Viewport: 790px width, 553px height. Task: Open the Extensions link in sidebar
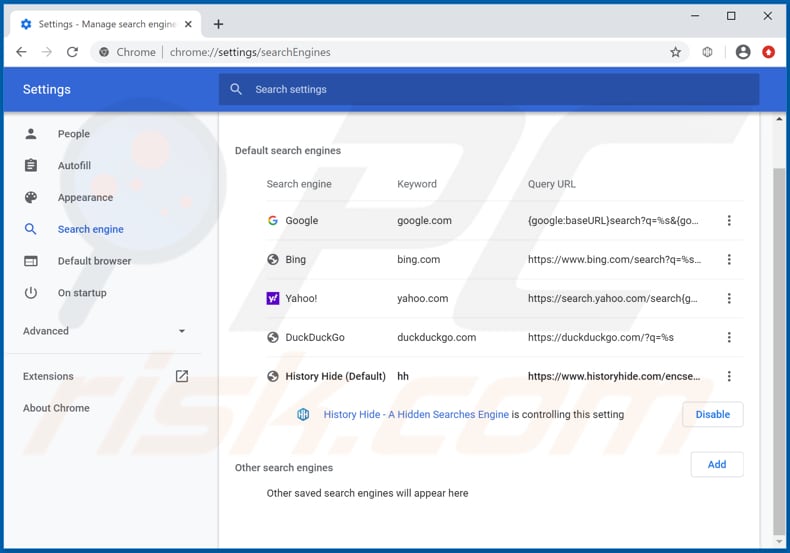tap(48, 376)
